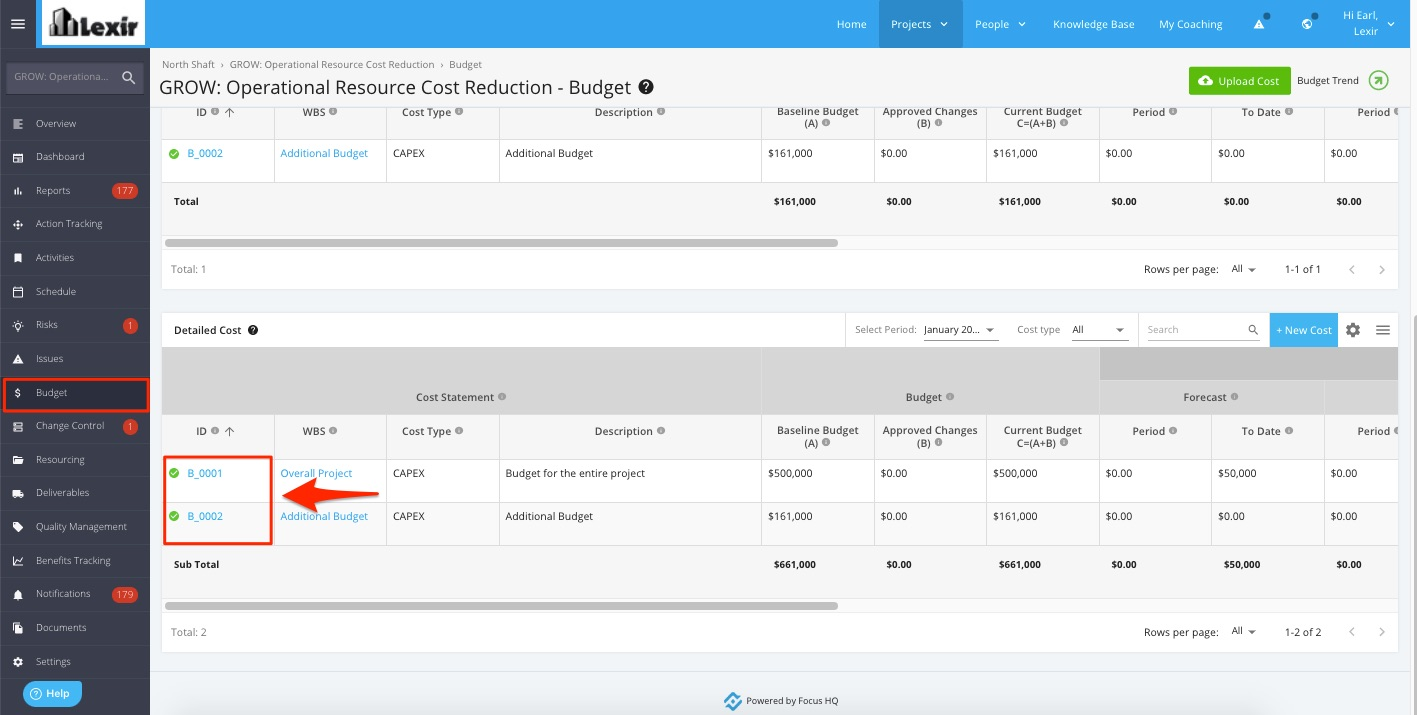Screen dimensions: 1417x715
Task: Click the search icon in Detailed Cost search
Action: [1253, 330]
